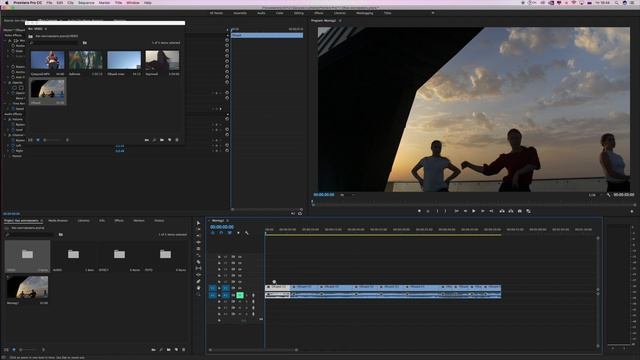Image resolution: width=640 pixels, height=360 pixels.
Task: Select the Pen tool
Action: (198, 281)
